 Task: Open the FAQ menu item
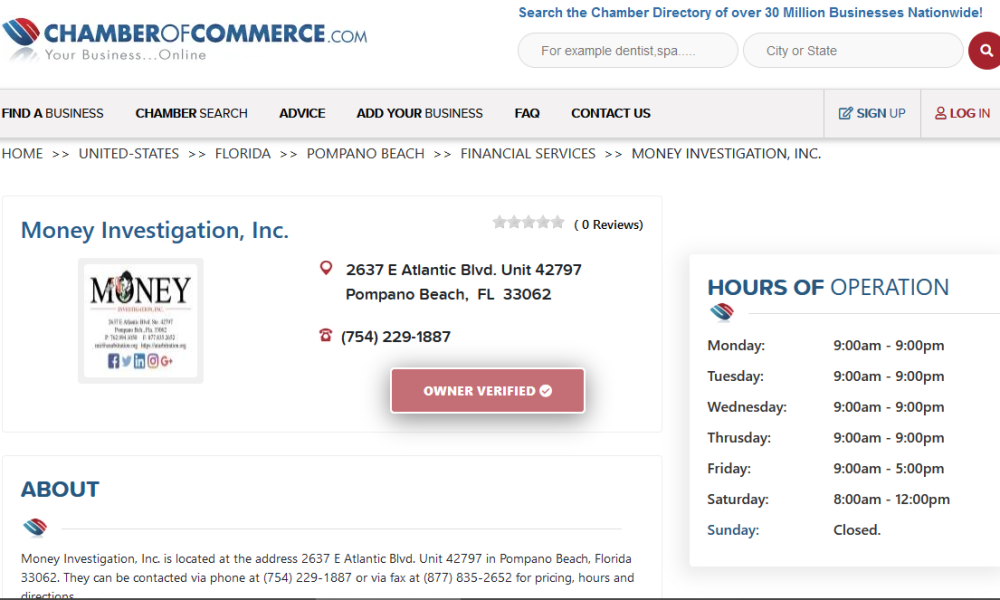527,114
